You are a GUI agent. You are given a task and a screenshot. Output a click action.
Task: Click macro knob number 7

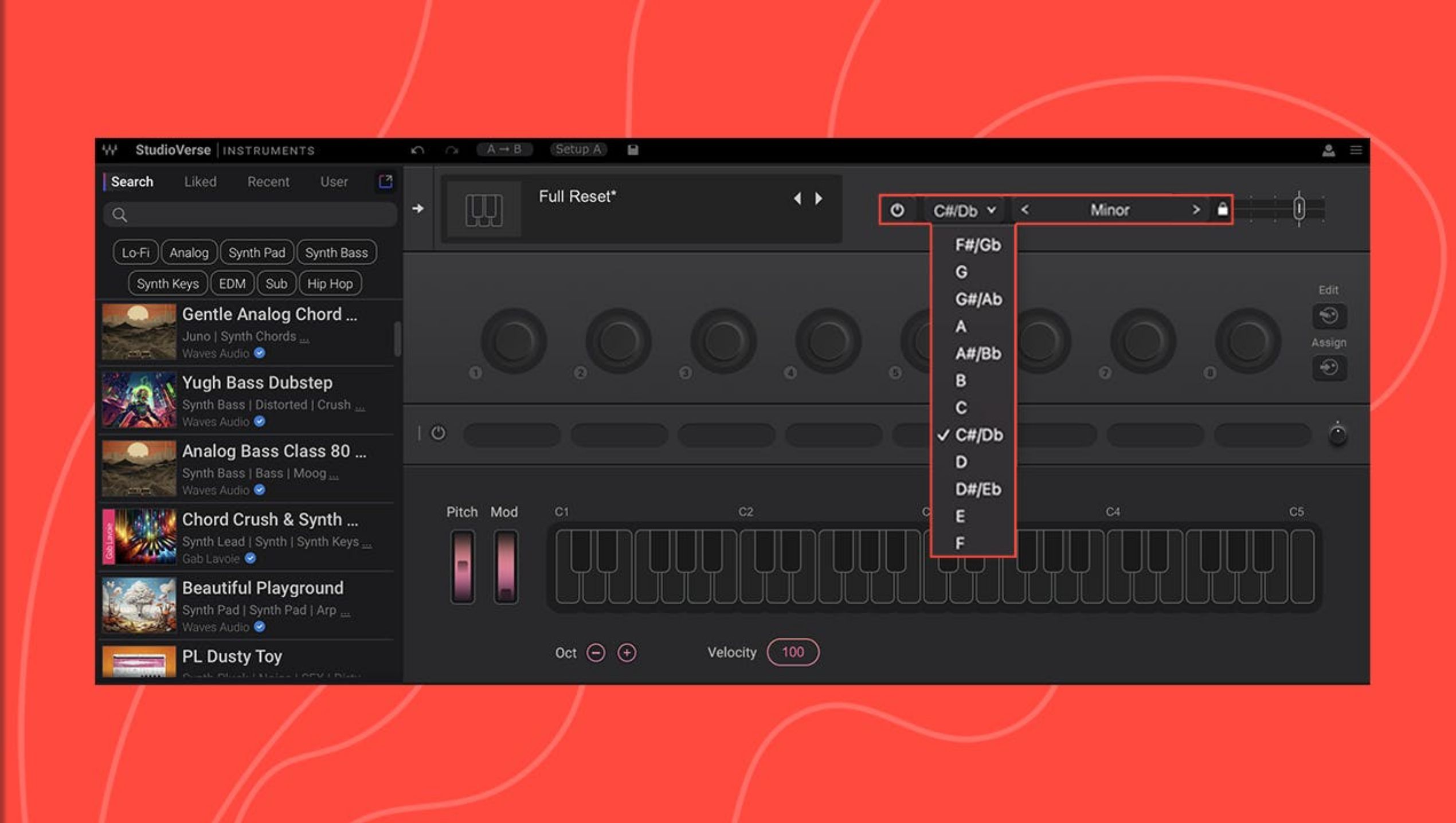tap(1143, 340)
